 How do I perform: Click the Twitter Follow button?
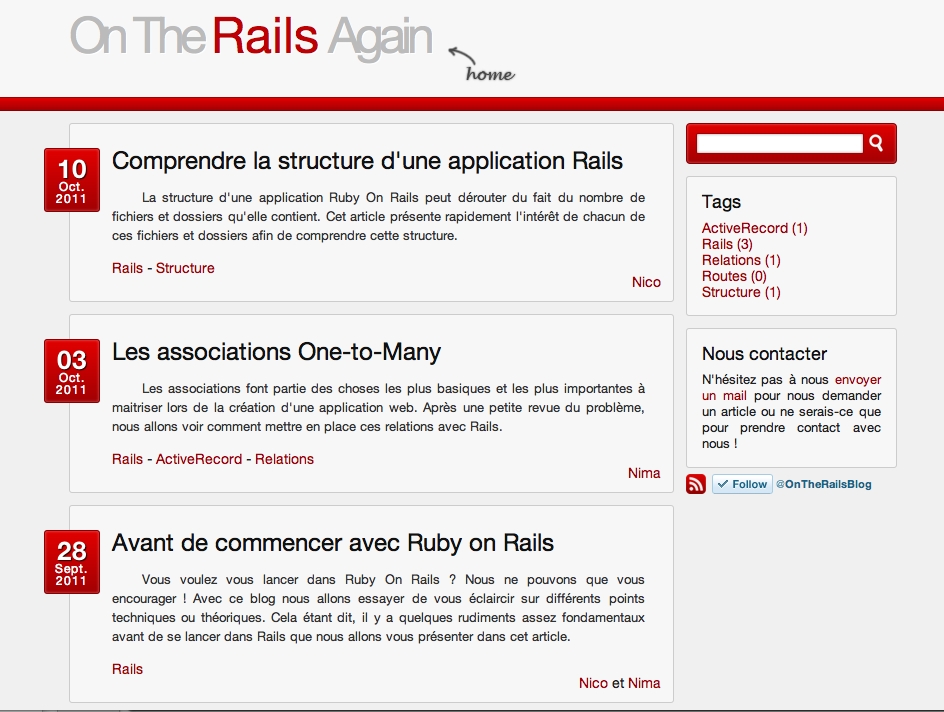pyautogui.click(x=742, y=484)
